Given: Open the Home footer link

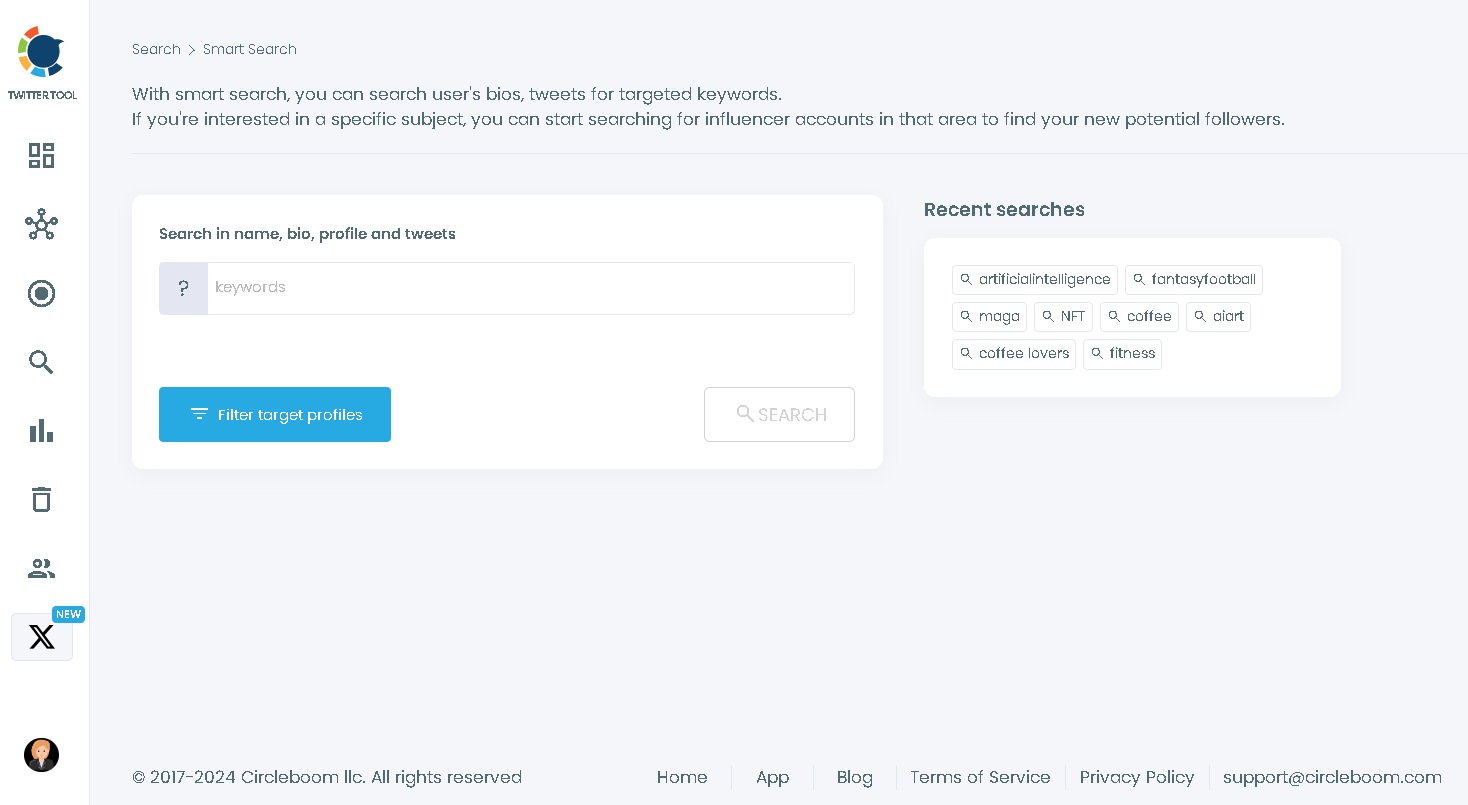Looking at the screenshot, I should pyautogui.click(x=682, y=777).
